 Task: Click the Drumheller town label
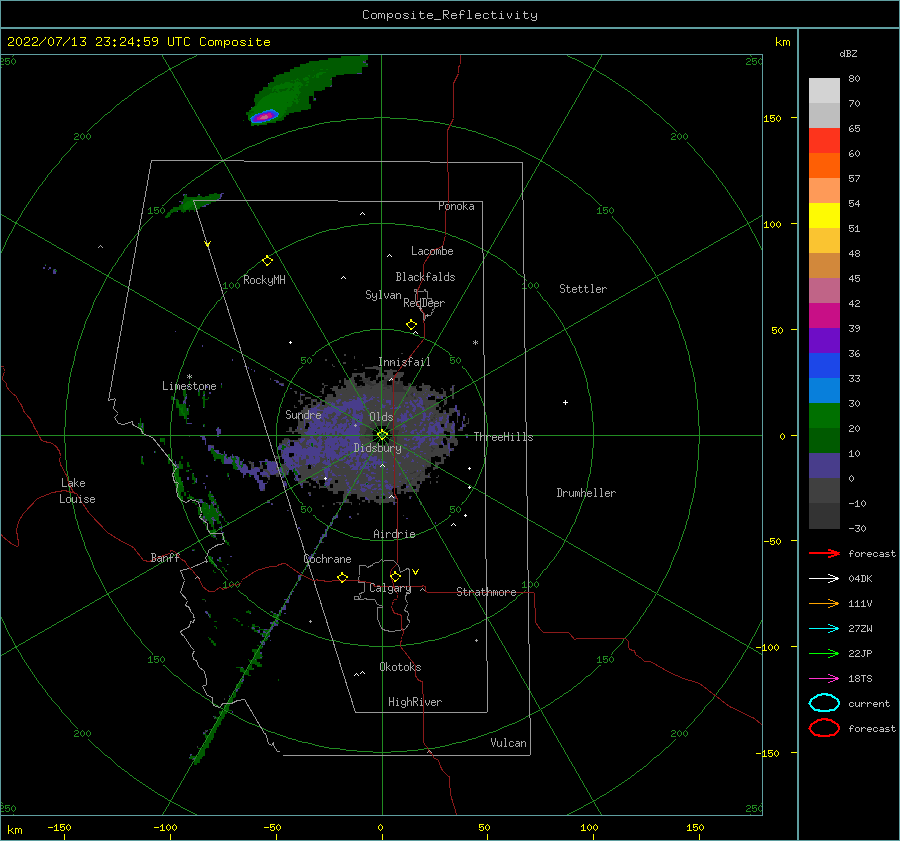(x=586, y=493)
